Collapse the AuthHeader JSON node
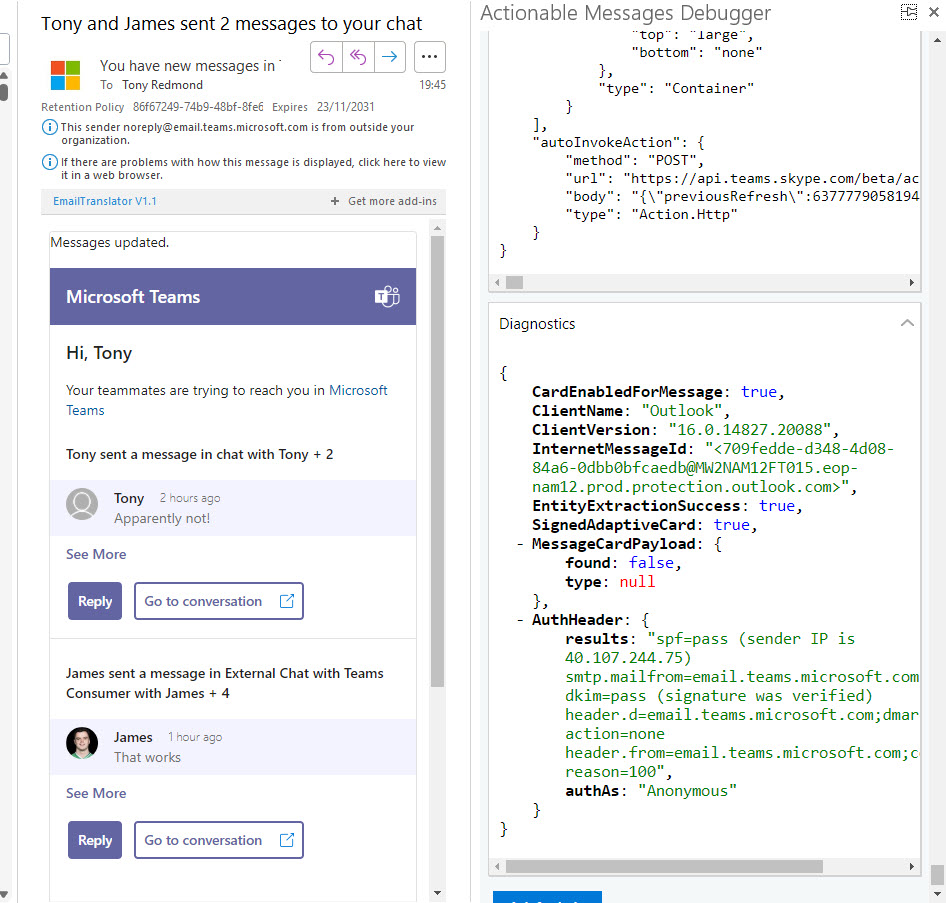The image size is (946, 903). tap(521, 620)
